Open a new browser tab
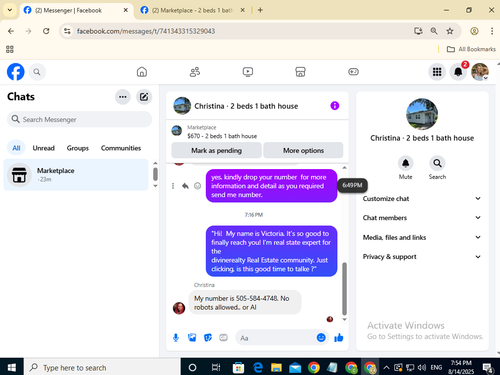Screen dimensions: 500x375 tap(260, 10)
